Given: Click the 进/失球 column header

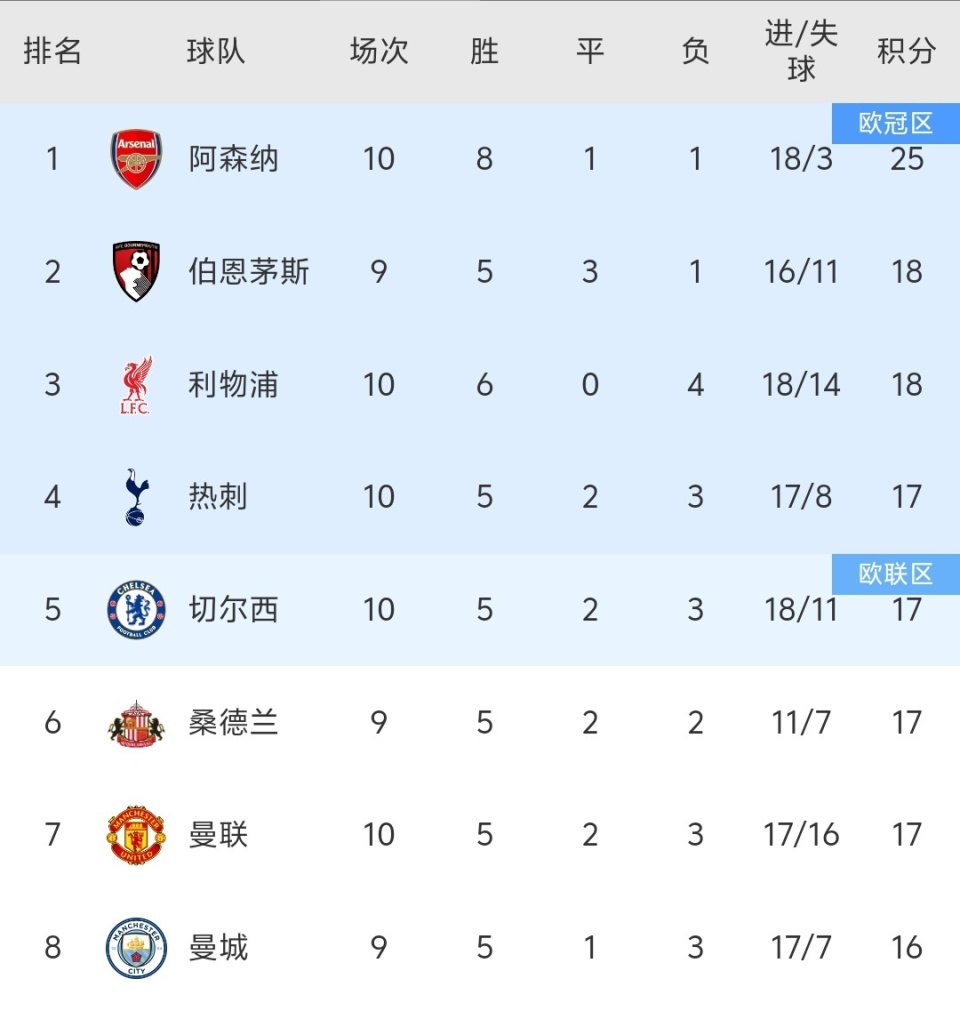Looking at the screenshot, I should point(801,51).
